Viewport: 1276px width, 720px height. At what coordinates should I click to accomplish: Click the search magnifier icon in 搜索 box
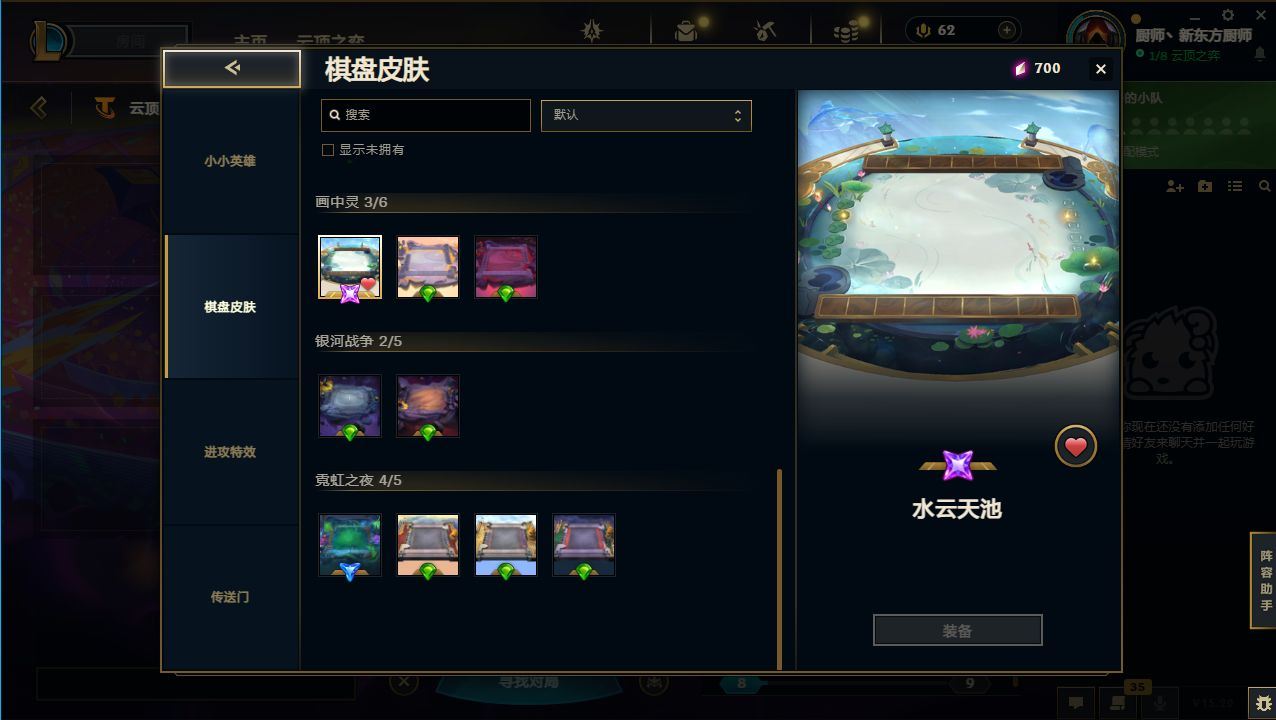tap(335, 115)
